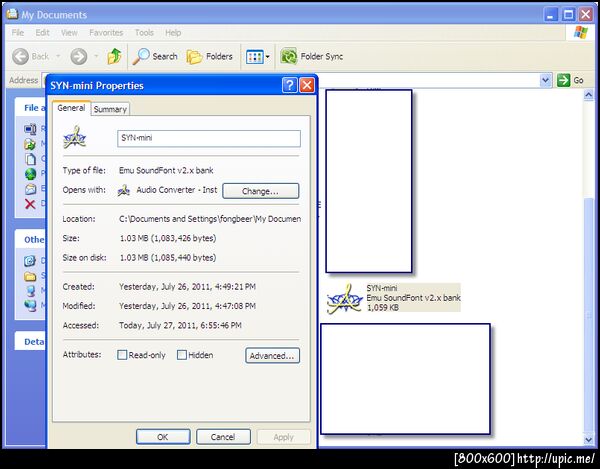Click the Desktop icon under Other Places
The image size is (600, 469).
click(x=30, y=261)
